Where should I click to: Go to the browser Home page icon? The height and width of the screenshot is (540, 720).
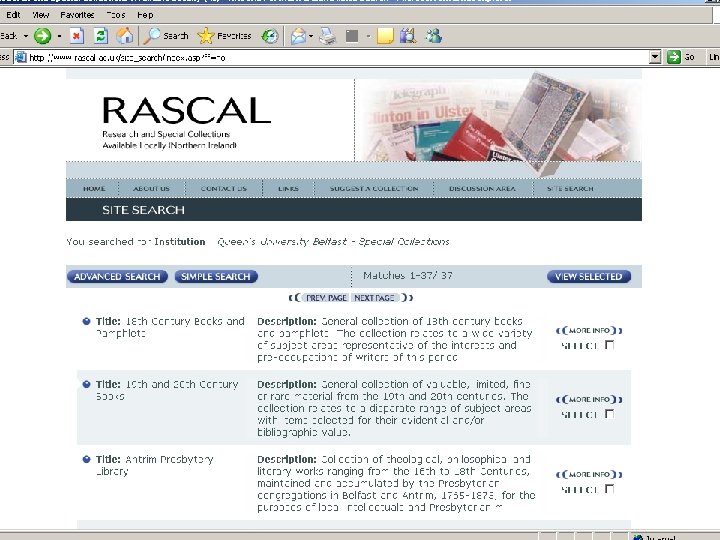tap(124, 36)
